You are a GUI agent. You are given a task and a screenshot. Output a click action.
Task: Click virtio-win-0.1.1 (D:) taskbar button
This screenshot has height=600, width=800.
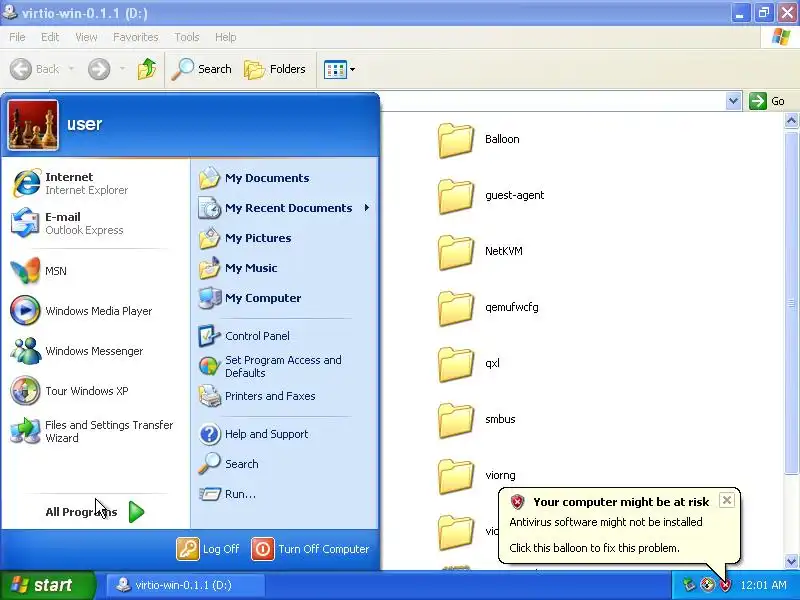click(x=186, y=585)
